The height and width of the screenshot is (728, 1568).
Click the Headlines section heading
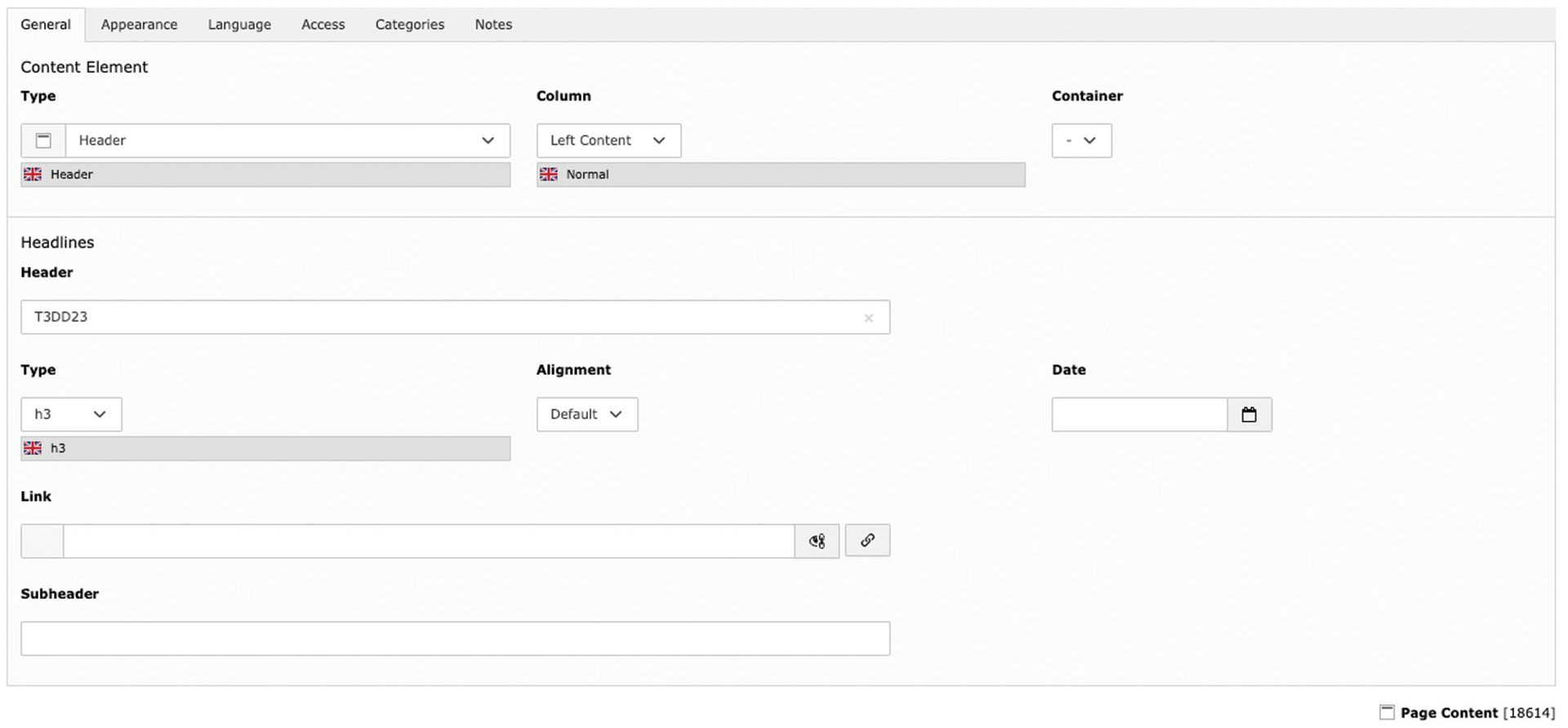57,243
